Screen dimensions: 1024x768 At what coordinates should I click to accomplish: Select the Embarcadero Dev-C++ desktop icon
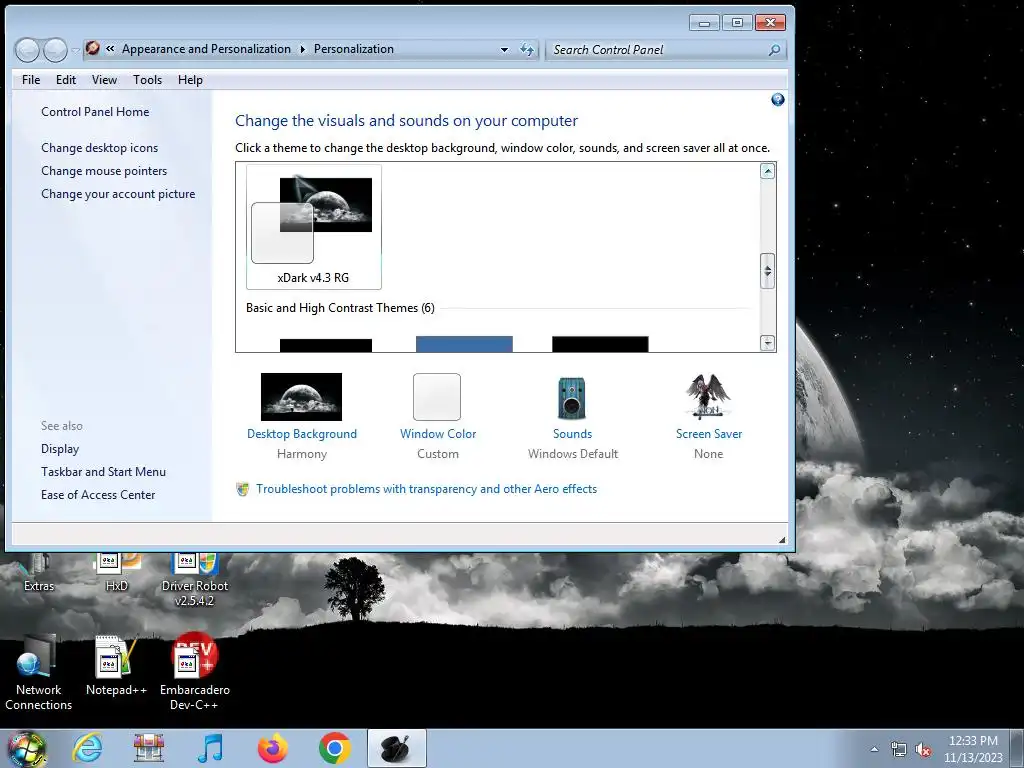click(x=195, y=673)
